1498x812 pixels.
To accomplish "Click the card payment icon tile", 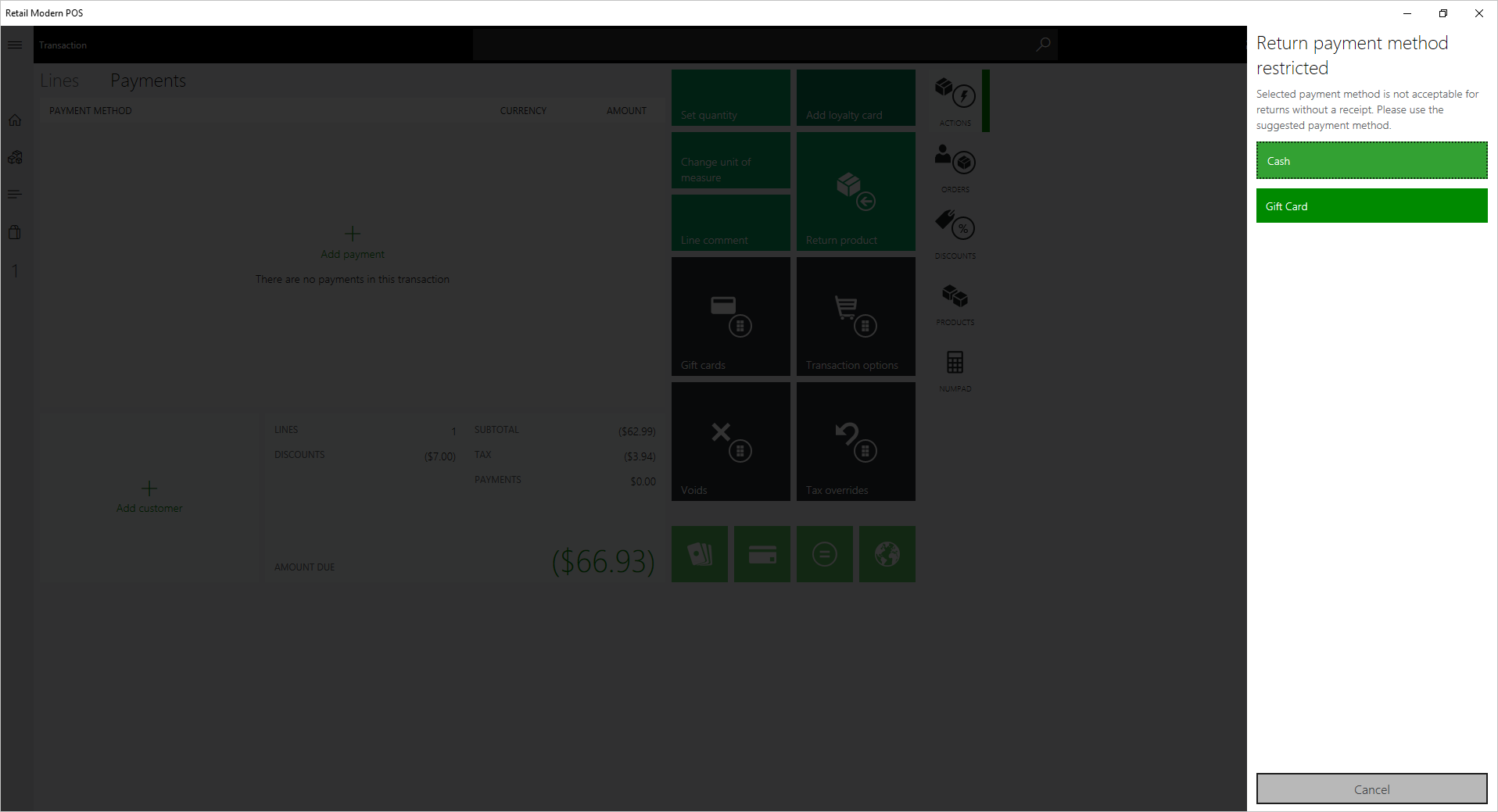I will [x=762, y=554].
